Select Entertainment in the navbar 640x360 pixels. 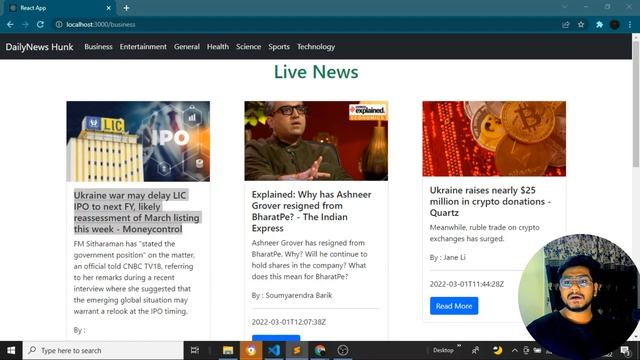click(143, 47)
